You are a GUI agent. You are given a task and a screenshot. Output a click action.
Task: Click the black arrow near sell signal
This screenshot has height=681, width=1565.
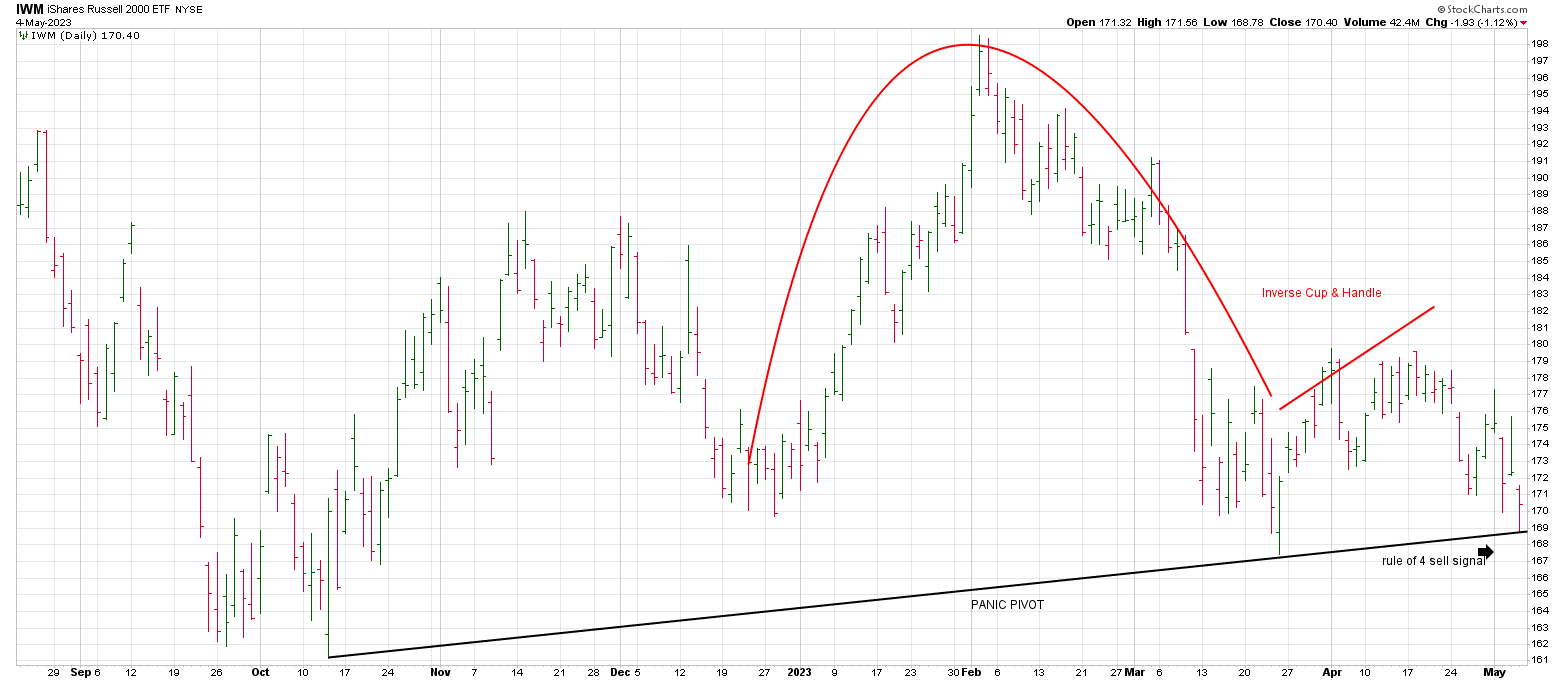pyautogui.click(x=1485, y=551)
